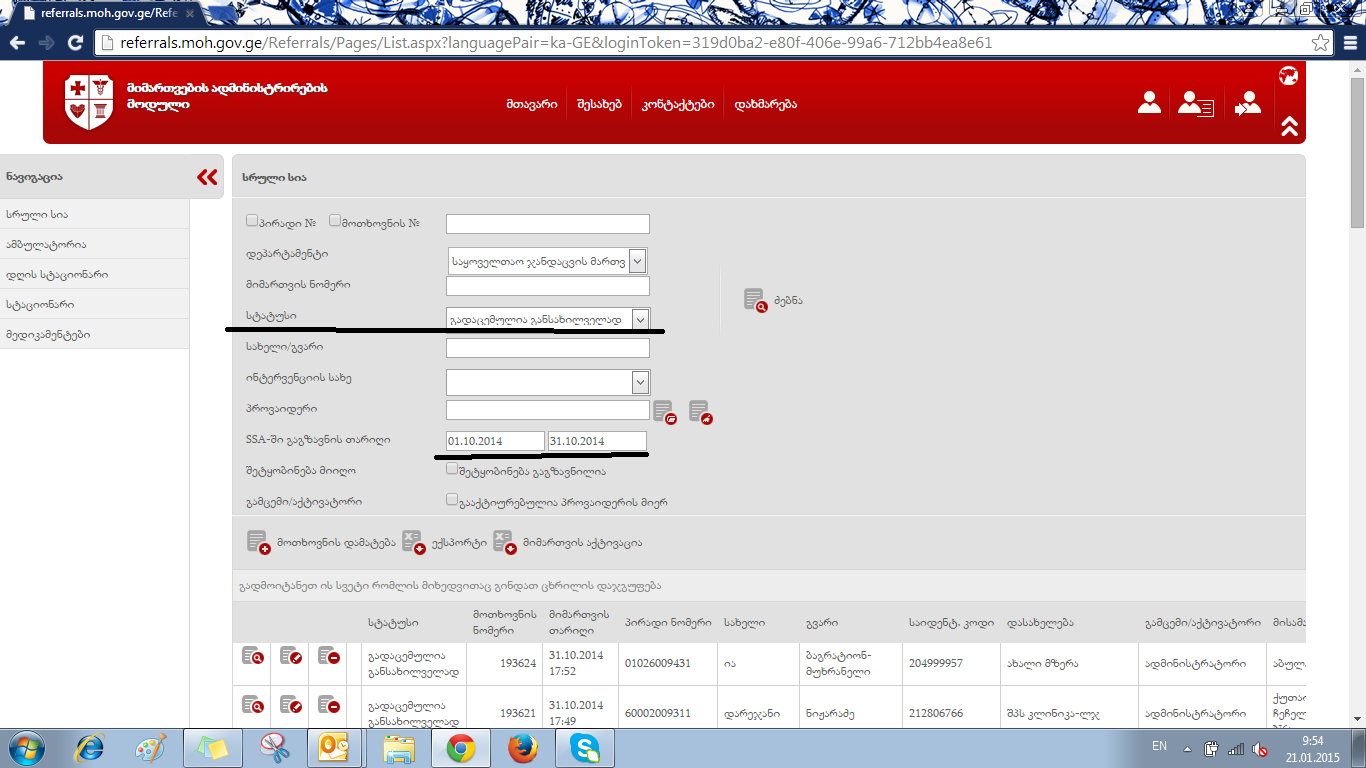
Task: Click the view icon in row 193624
Action: click(252, 656)
